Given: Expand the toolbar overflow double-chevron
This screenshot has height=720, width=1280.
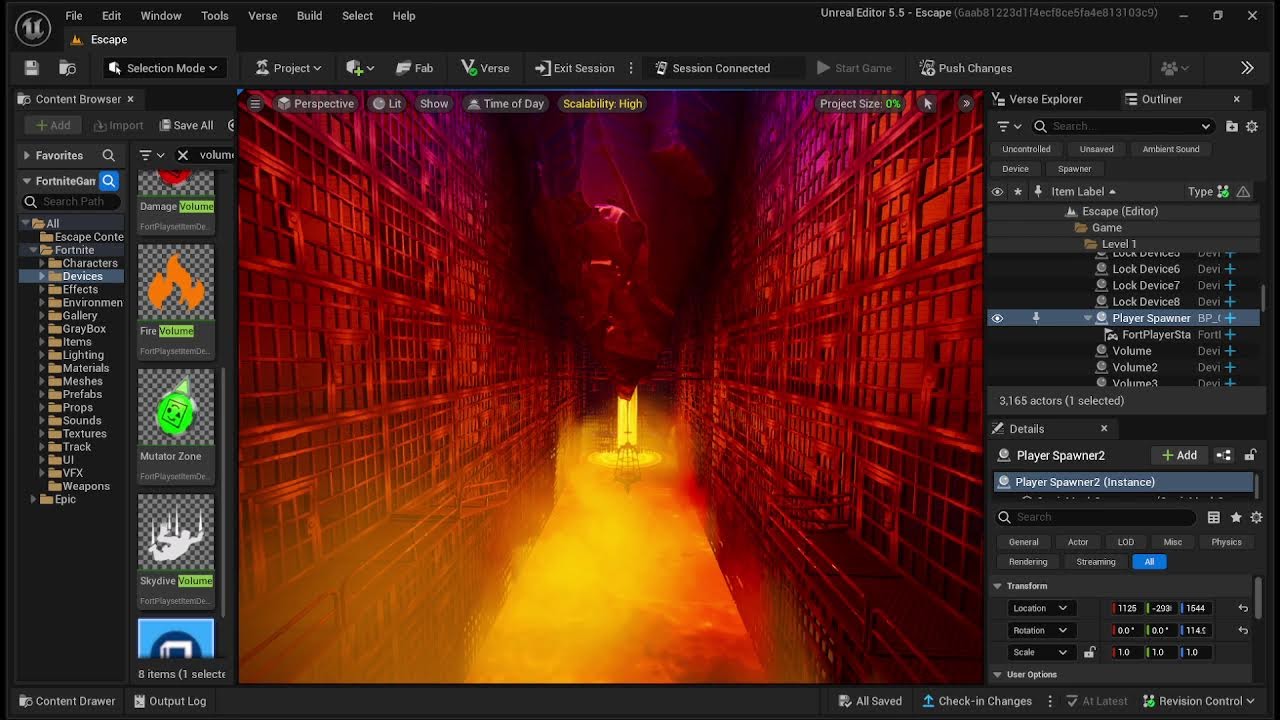Looking at the screenshot, I should click(x=1247, y=68).
